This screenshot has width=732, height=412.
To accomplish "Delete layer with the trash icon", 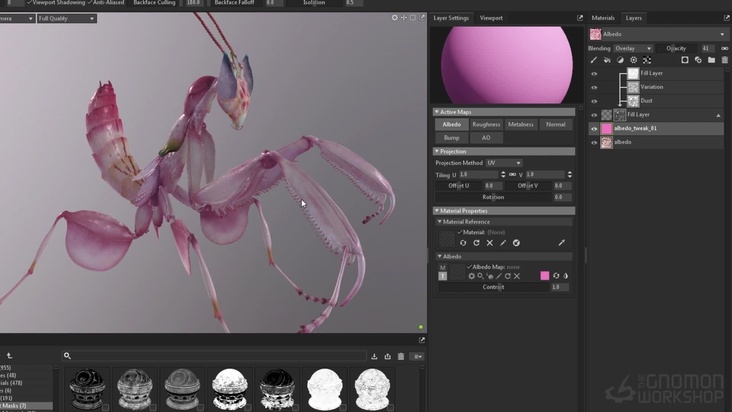I will 724,60.
